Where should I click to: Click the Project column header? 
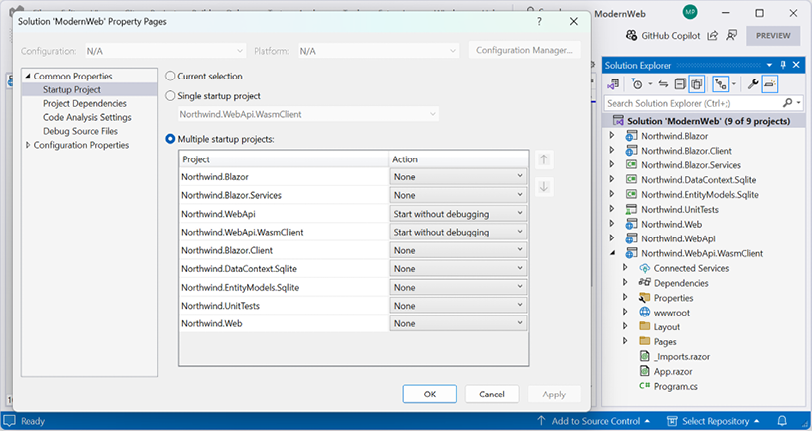284,159
